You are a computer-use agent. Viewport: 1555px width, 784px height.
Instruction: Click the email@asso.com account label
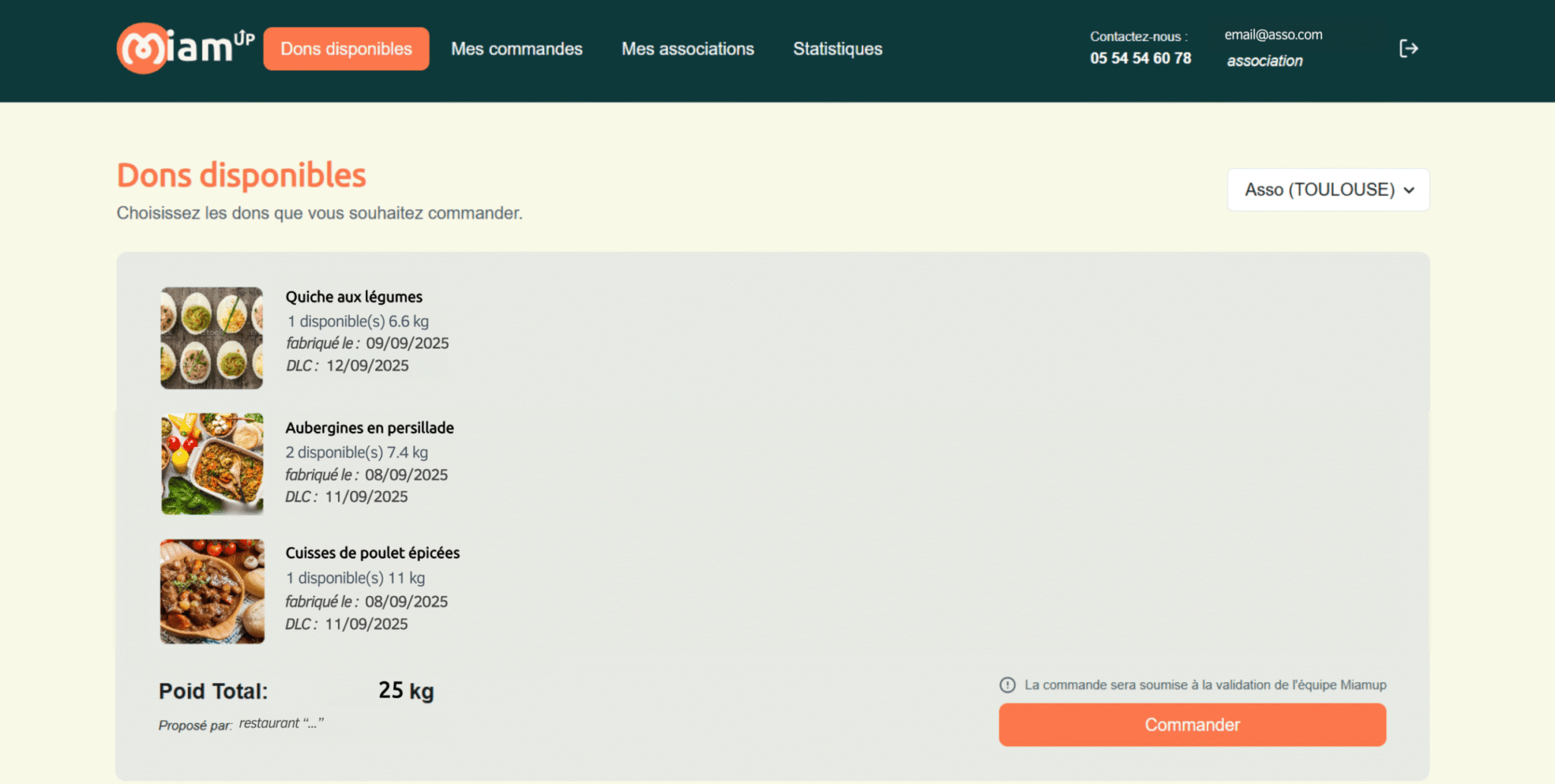(x=1273, y=35)
